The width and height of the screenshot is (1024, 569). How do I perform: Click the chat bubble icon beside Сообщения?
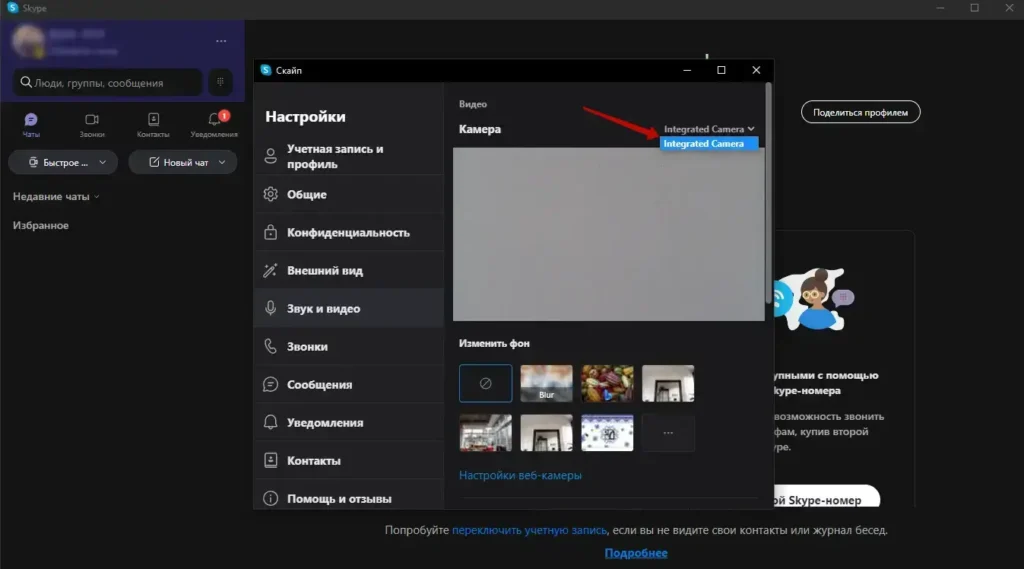coord(270,384)
